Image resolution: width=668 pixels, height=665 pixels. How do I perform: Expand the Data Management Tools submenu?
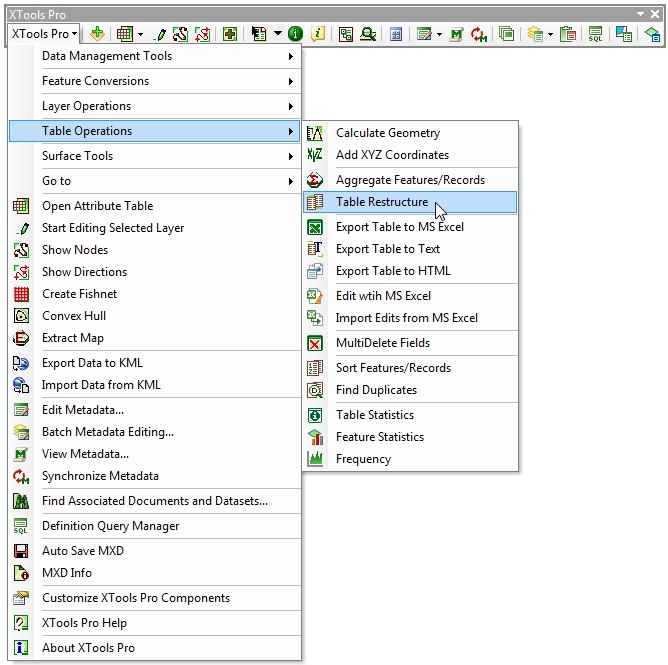pos(155,56)
